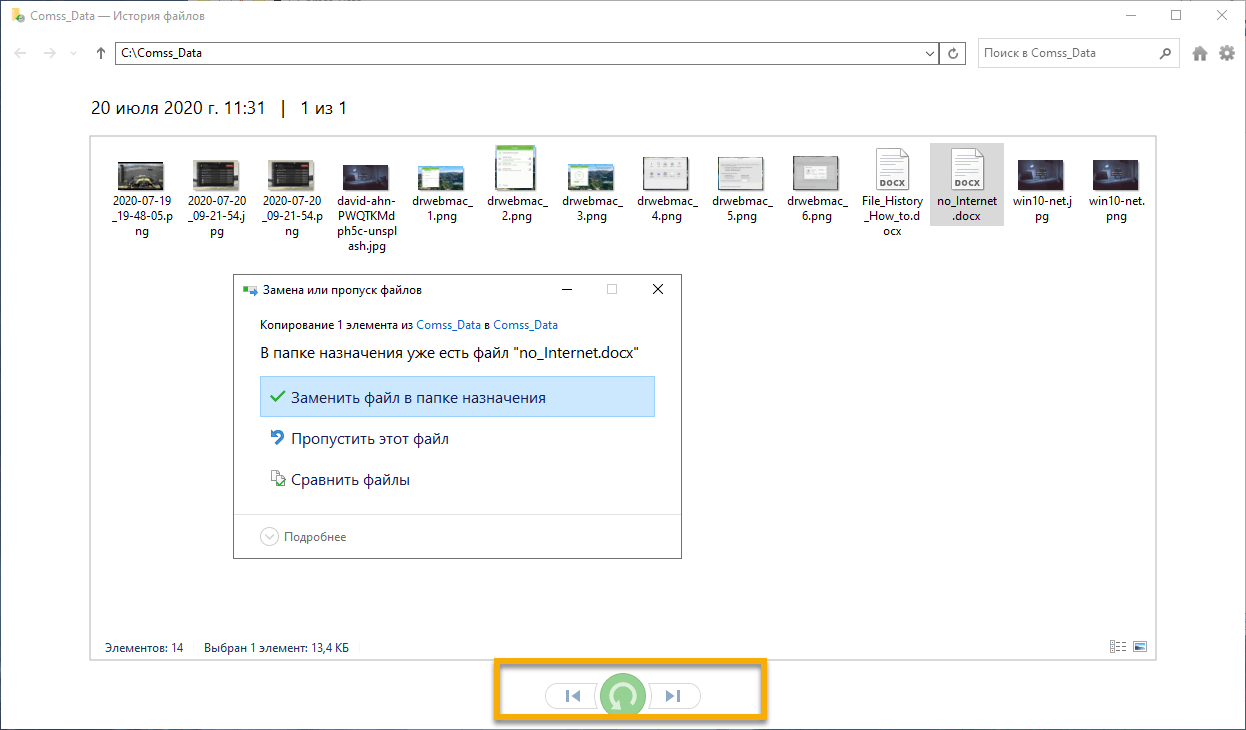Go up one folder level
The width and height of the screenshot is (1246, 730).
pyautogui.click(x=101, y=53)
